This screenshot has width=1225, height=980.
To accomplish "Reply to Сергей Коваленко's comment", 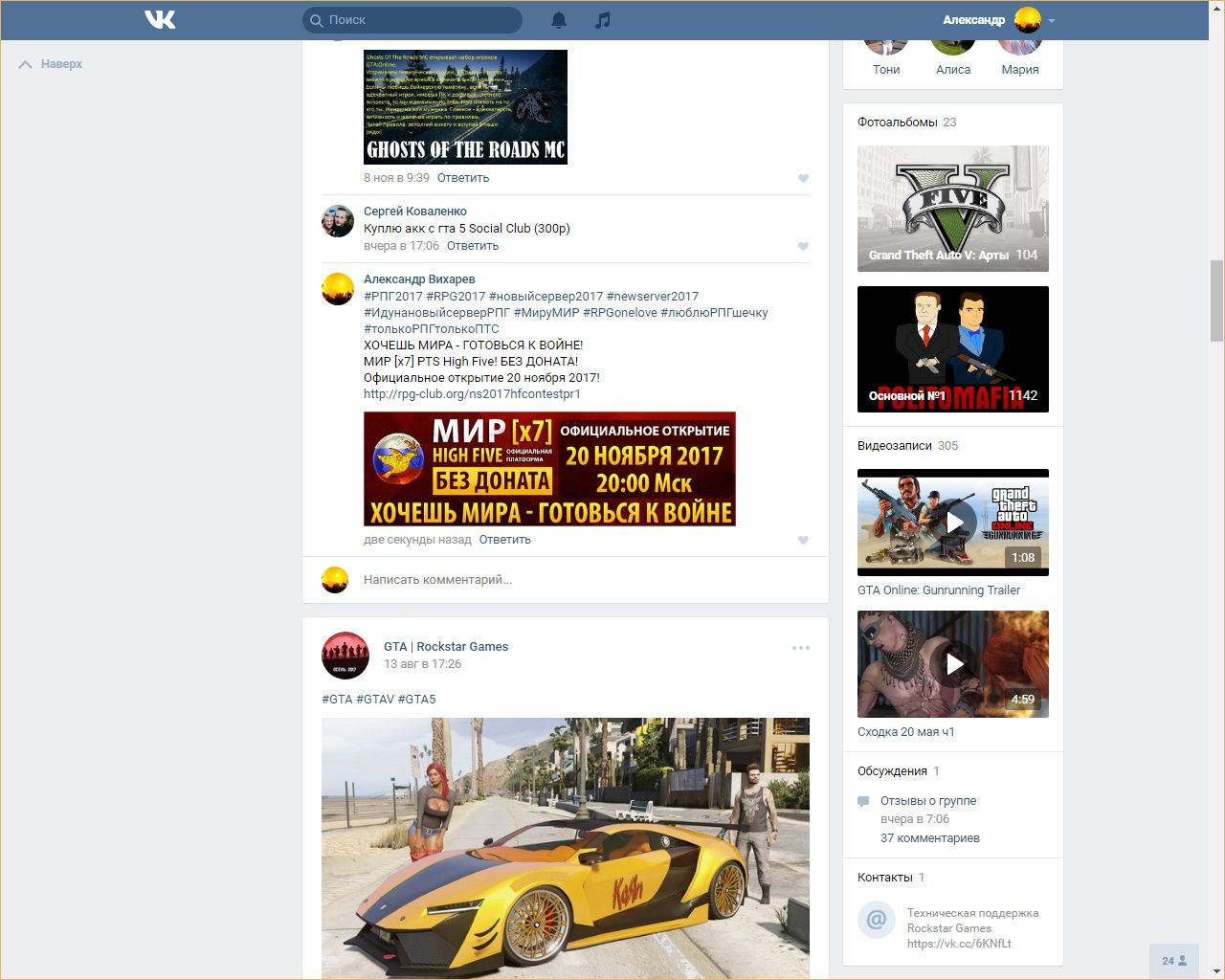I will pyautogui.click(x=473, y=246).
